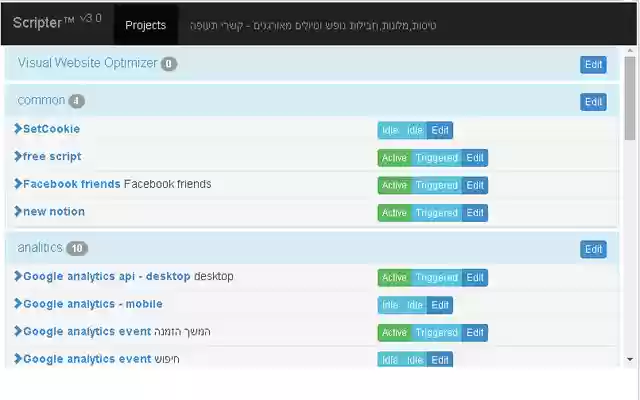Click the count badge on common
The height and width of the screenshot is (400, 640).
pos(76,101)
